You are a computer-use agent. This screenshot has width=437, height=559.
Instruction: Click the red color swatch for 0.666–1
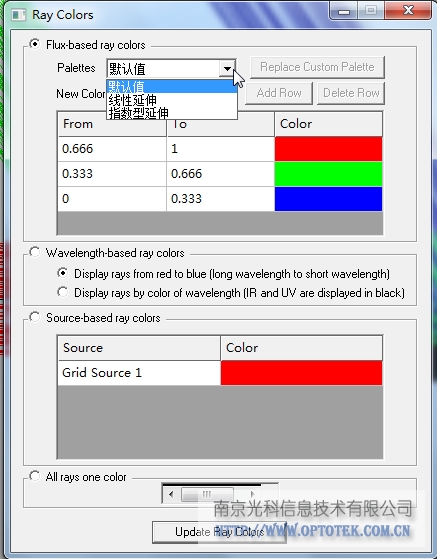coord(328,149)
